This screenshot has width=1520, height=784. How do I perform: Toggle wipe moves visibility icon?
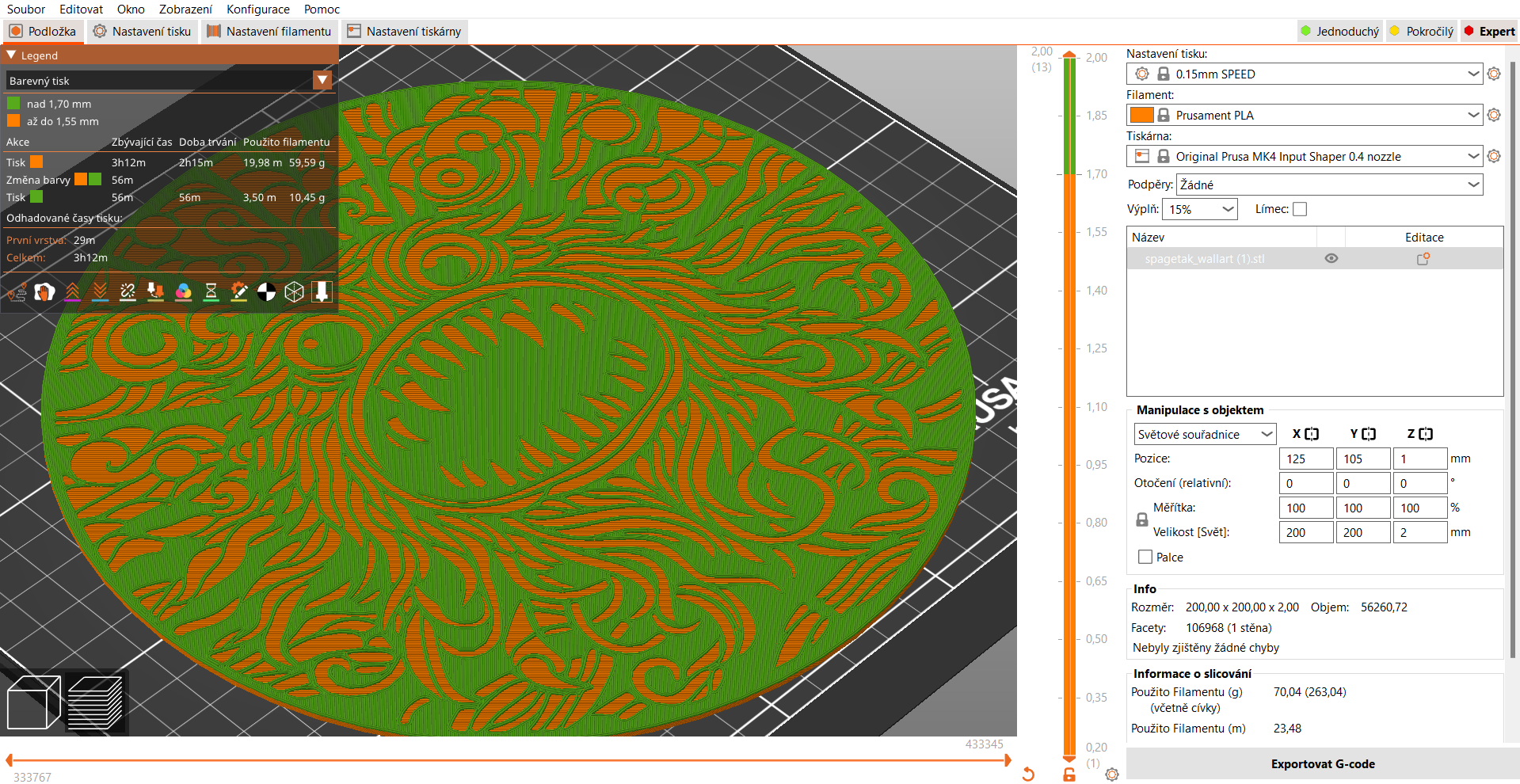45,292
